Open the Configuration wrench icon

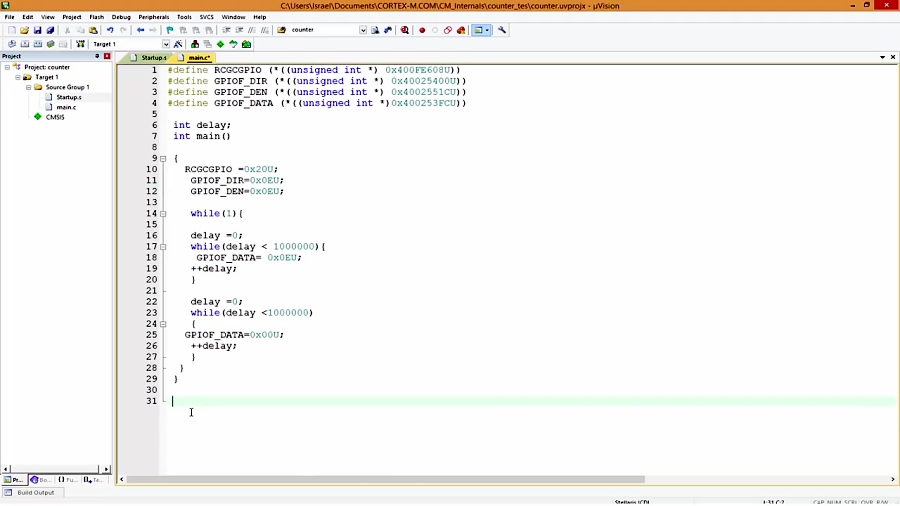pos(502,30)
